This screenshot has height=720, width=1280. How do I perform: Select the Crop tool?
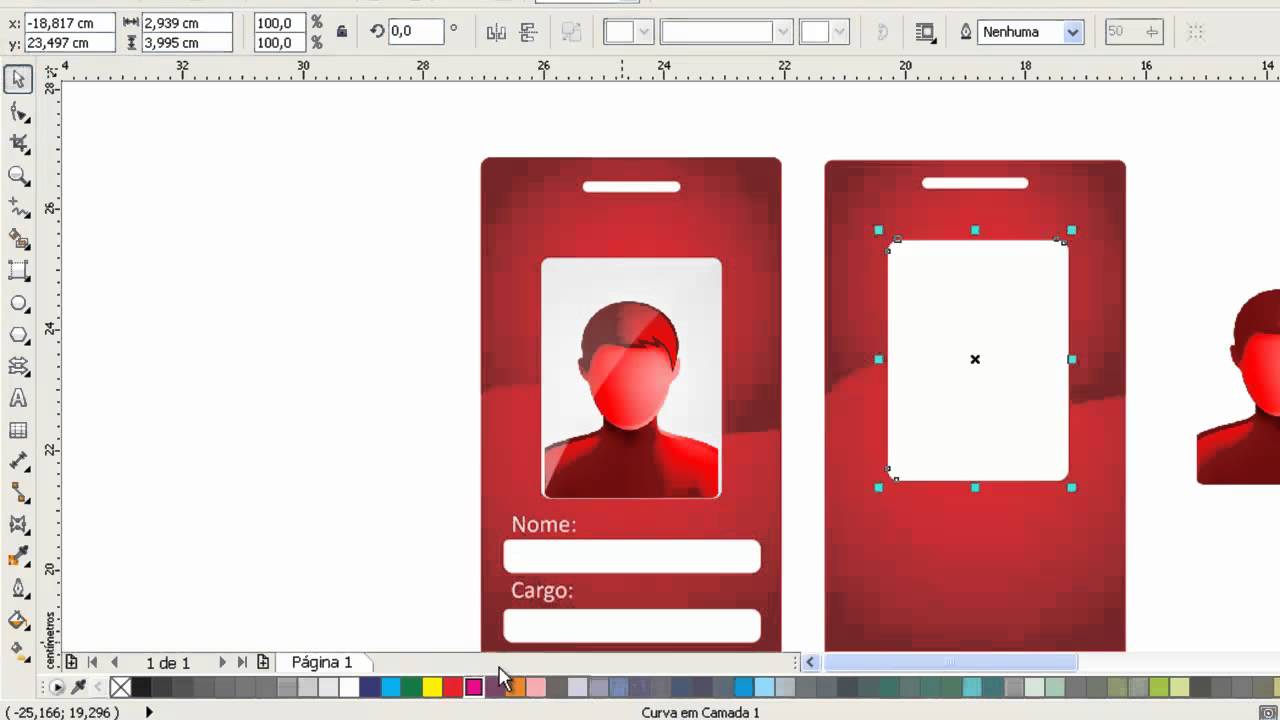[18, 143]
